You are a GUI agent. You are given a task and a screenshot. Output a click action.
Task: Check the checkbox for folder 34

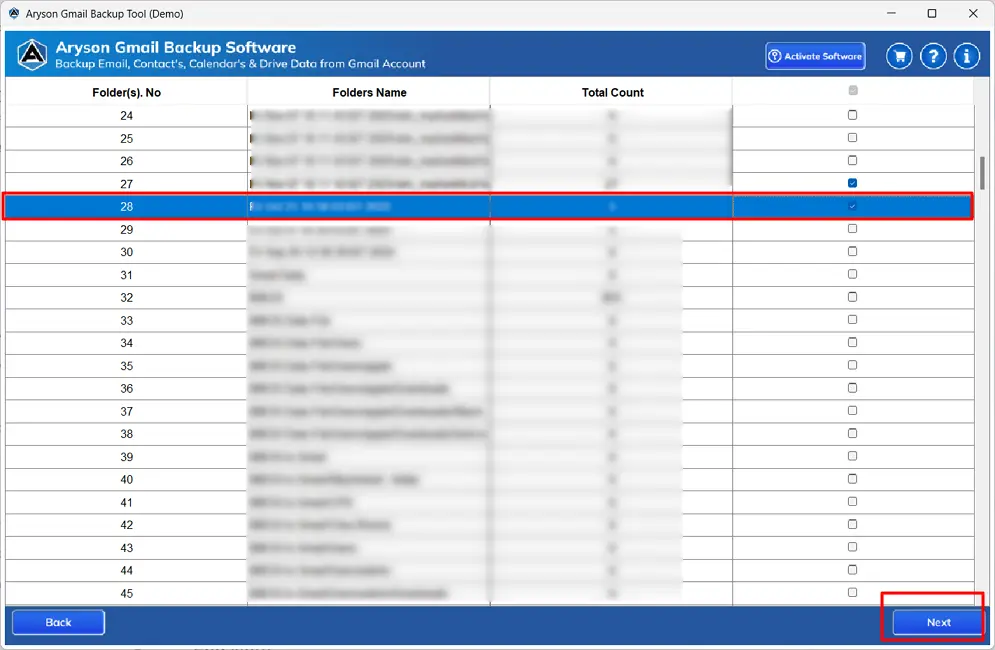[x=852, y=342]
